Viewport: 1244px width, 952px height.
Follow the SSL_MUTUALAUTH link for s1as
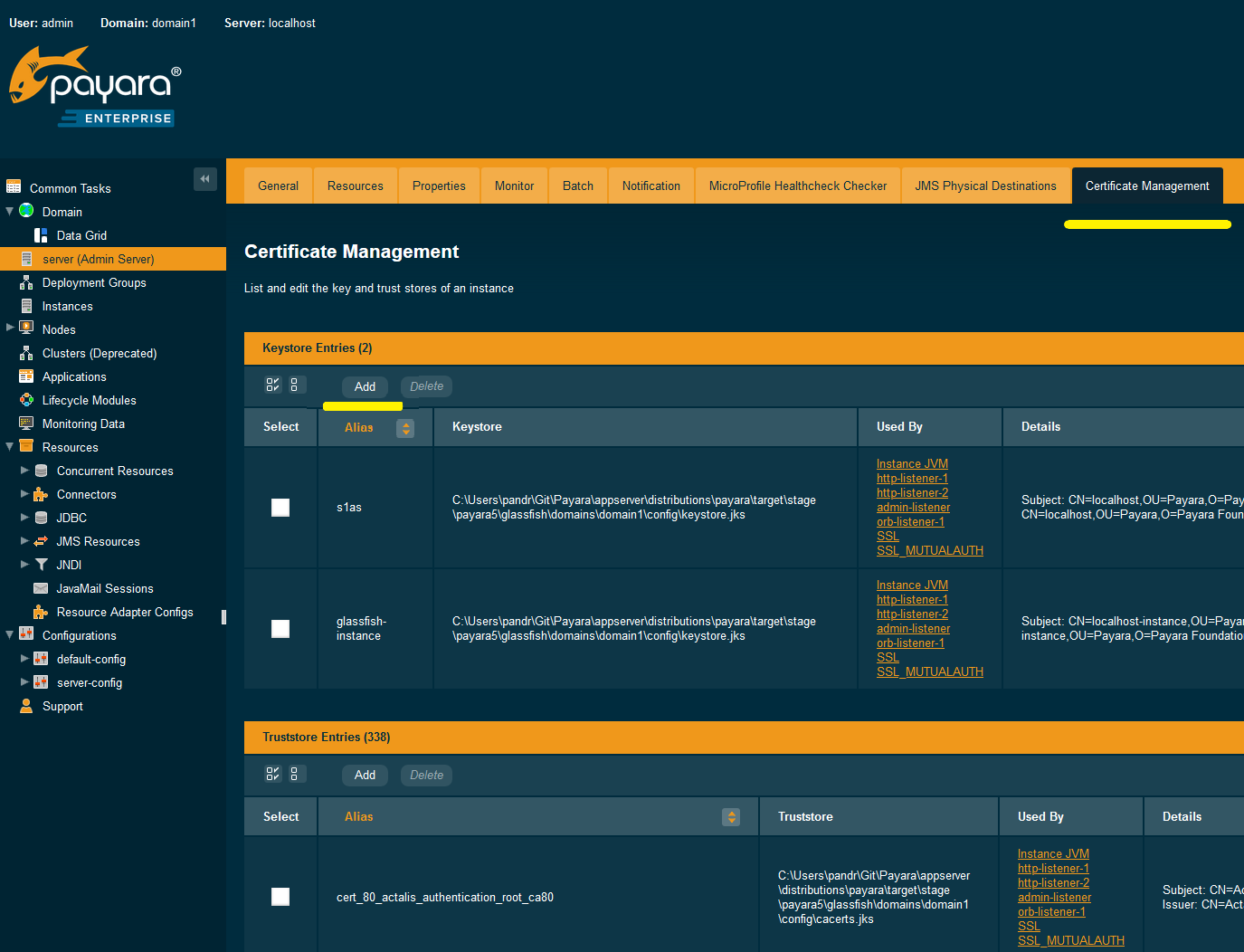929,550
